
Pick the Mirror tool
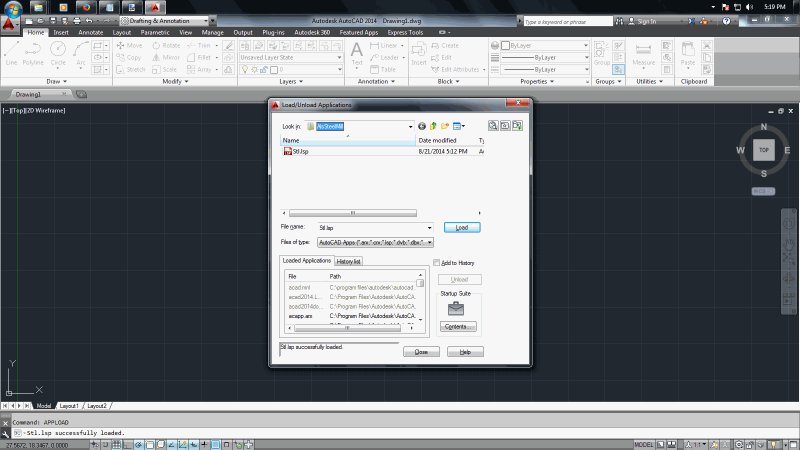[166, 58]
